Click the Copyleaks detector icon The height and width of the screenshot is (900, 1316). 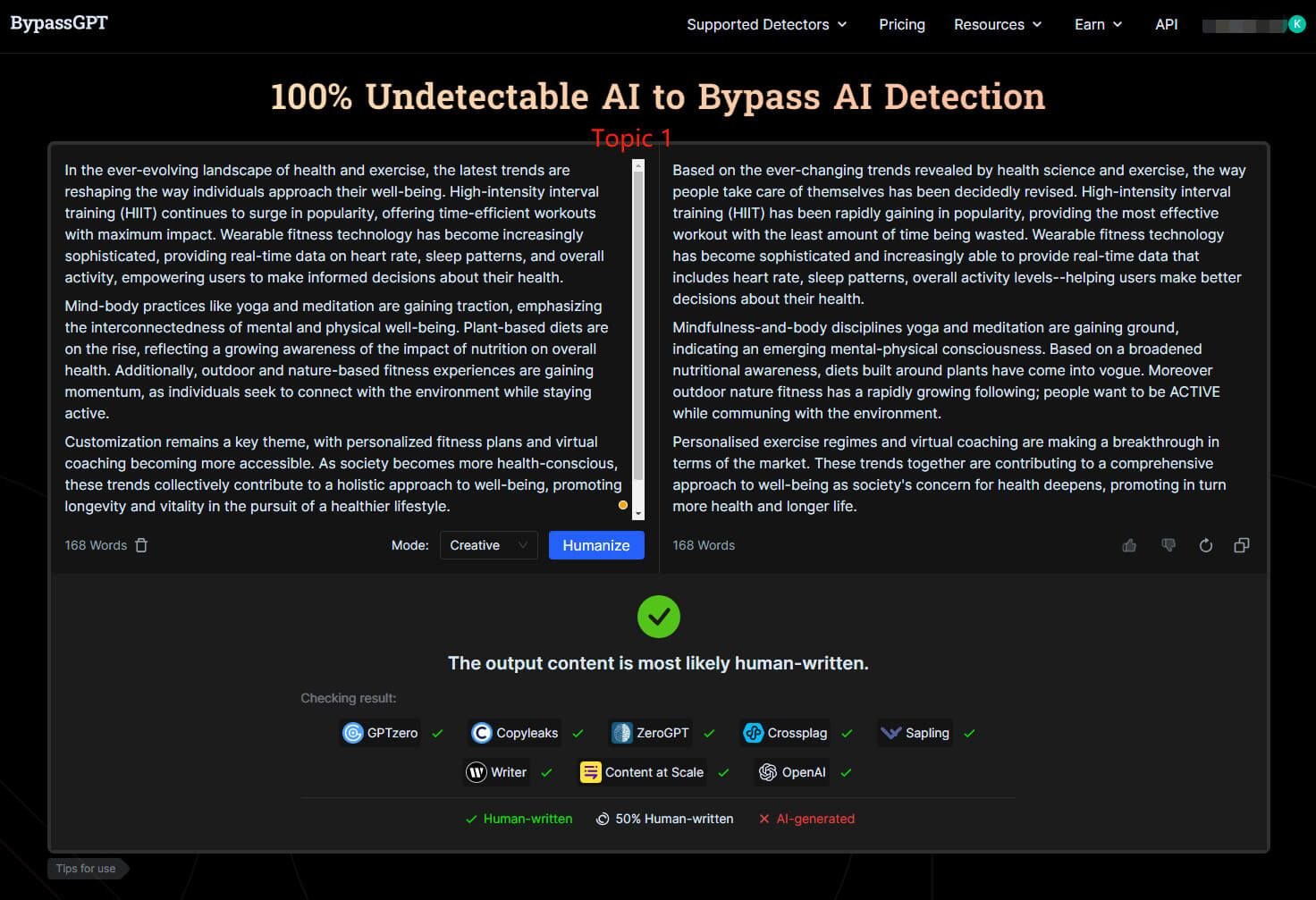482,733
